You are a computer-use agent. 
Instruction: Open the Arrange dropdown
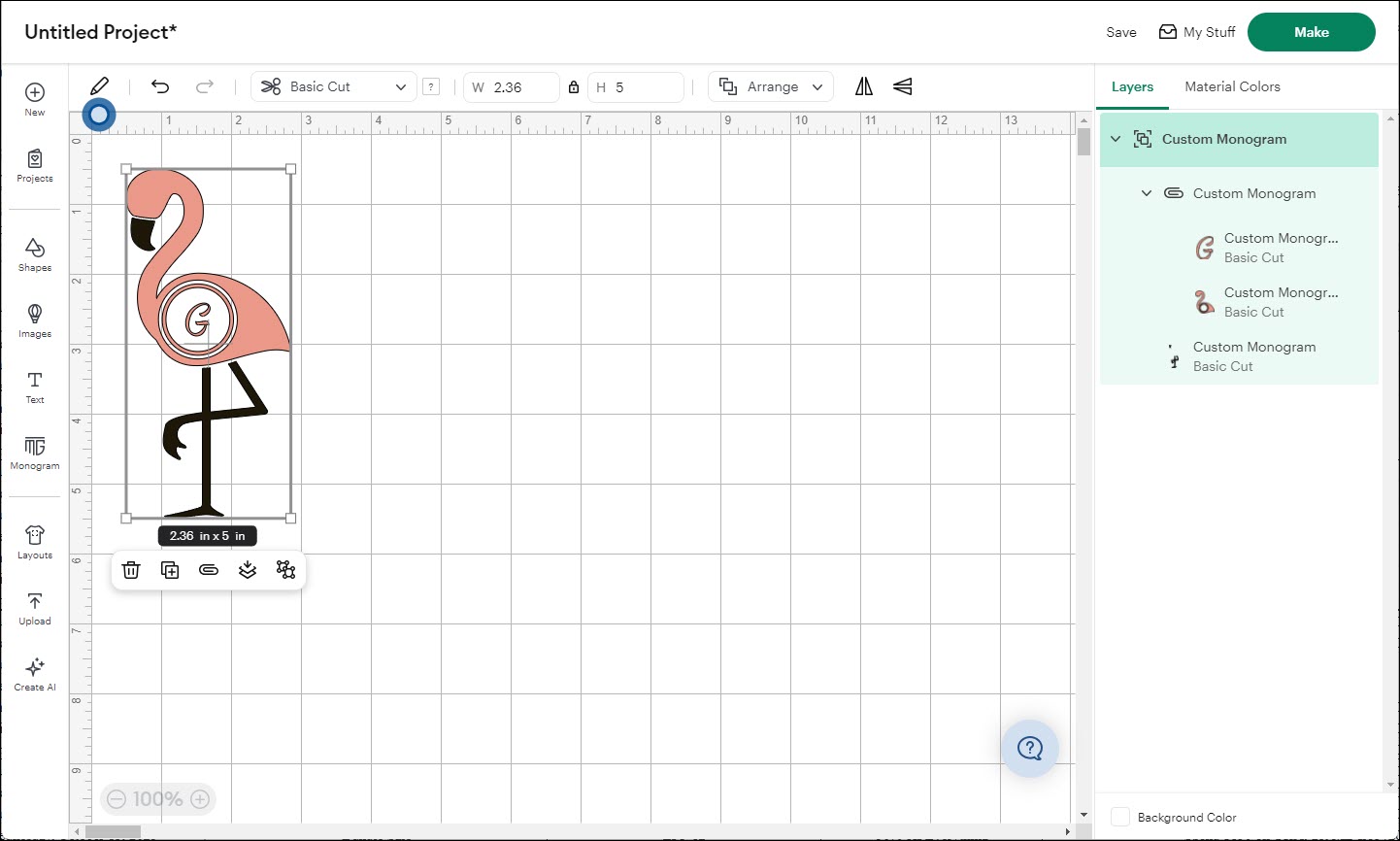pos(771,86)
